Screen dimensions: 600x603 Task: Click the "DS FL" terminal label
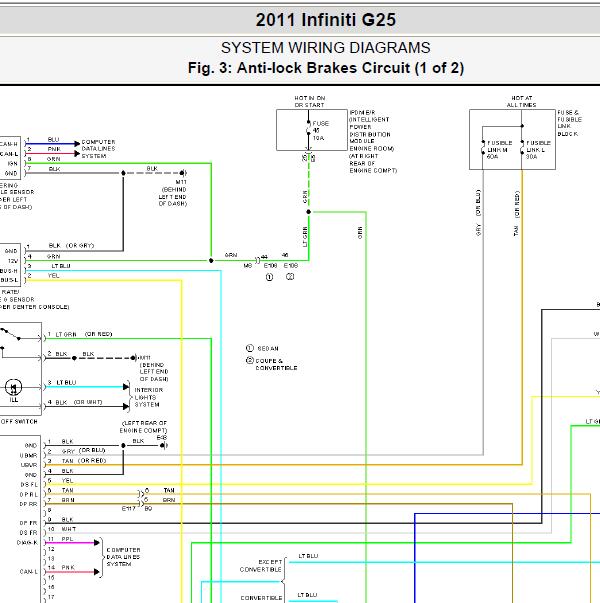[29, 485]
